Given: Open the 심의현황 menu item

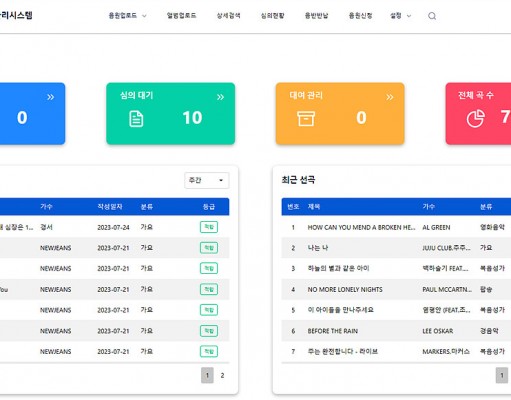Looking at the screenshot, I should click(272, 16).
